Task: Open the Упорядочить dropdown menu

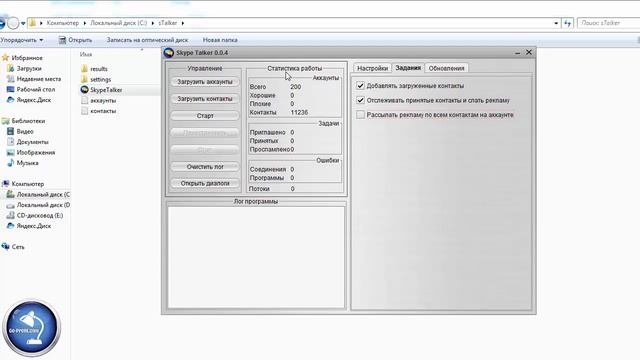Action: click(x=21, y=40)
